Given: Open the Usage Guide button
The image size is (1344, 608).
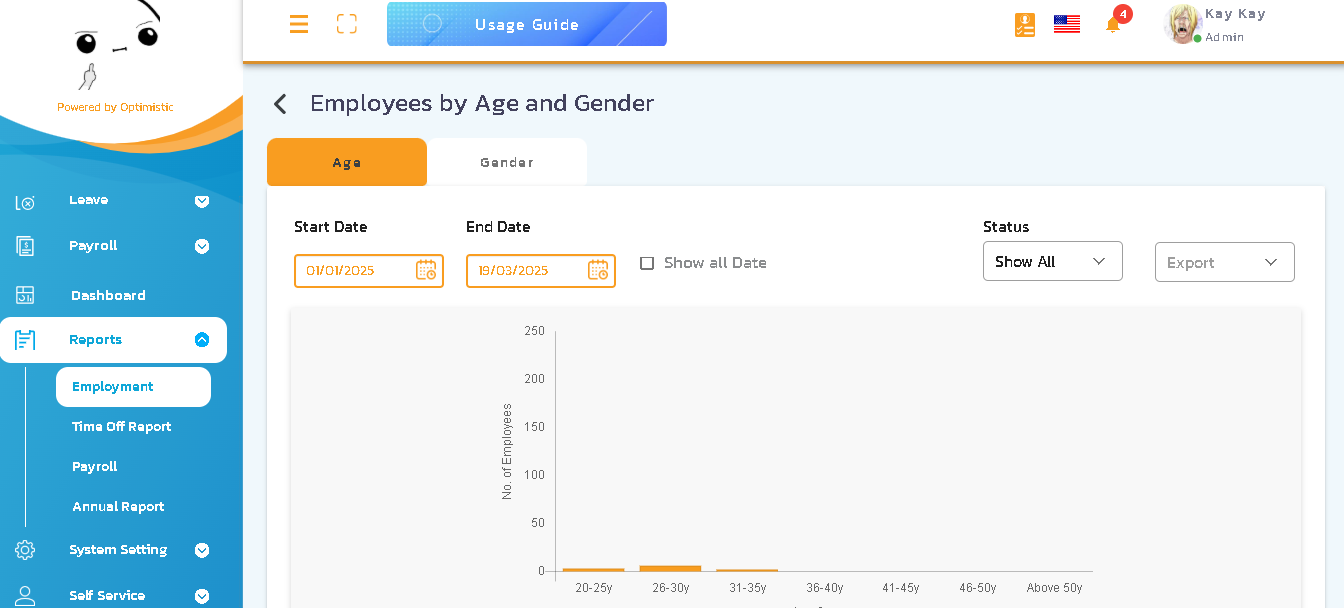Looking at the screenshot, I should pyautogui.click(x=526, y=25).
